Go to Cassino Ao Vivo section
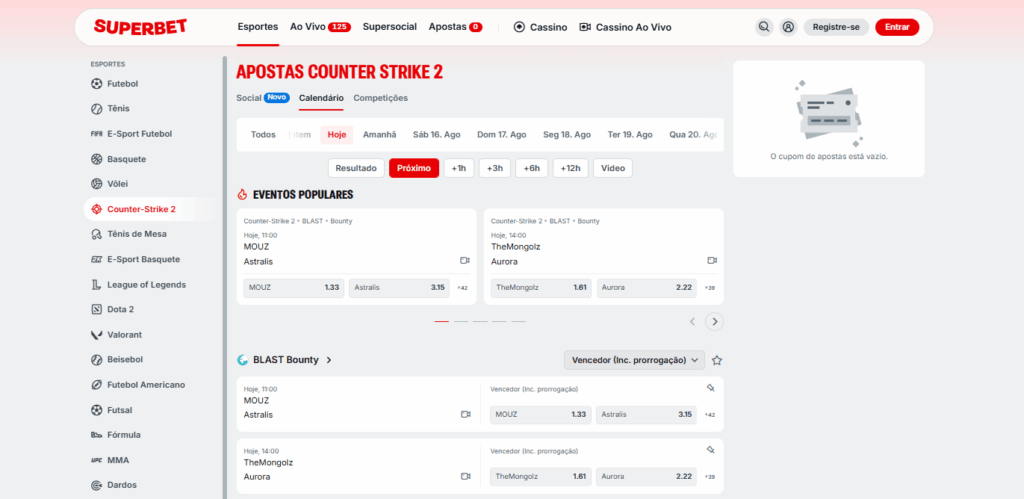This screenshot has width=1024, height=499. pos(625,27)
